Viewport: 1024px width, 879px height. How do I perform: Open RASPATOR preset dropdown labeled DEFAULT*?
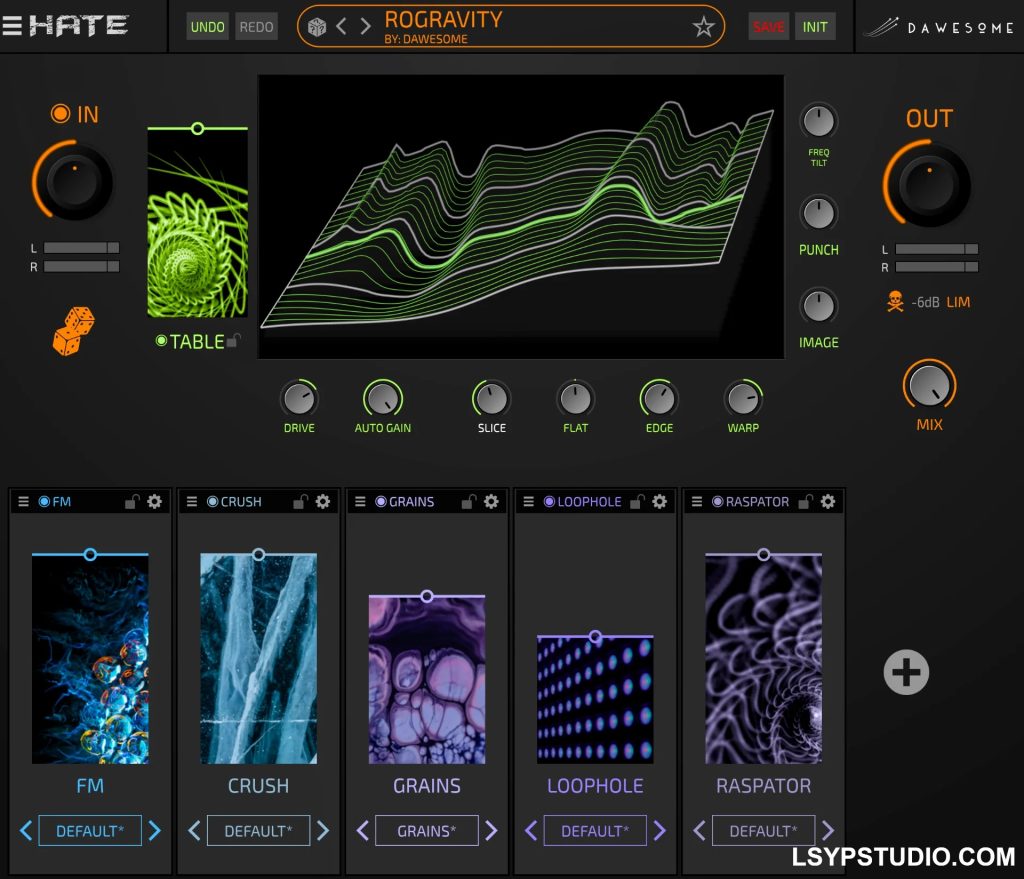pyautogui.click(x=763, y=831)
